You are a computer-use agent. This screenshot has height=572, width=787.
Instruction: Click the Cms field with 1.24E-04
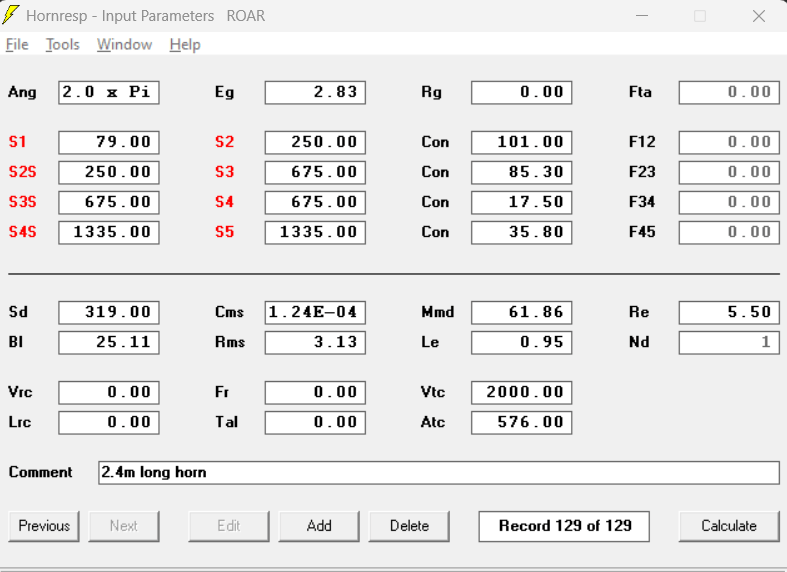click(x=315, y=313)
